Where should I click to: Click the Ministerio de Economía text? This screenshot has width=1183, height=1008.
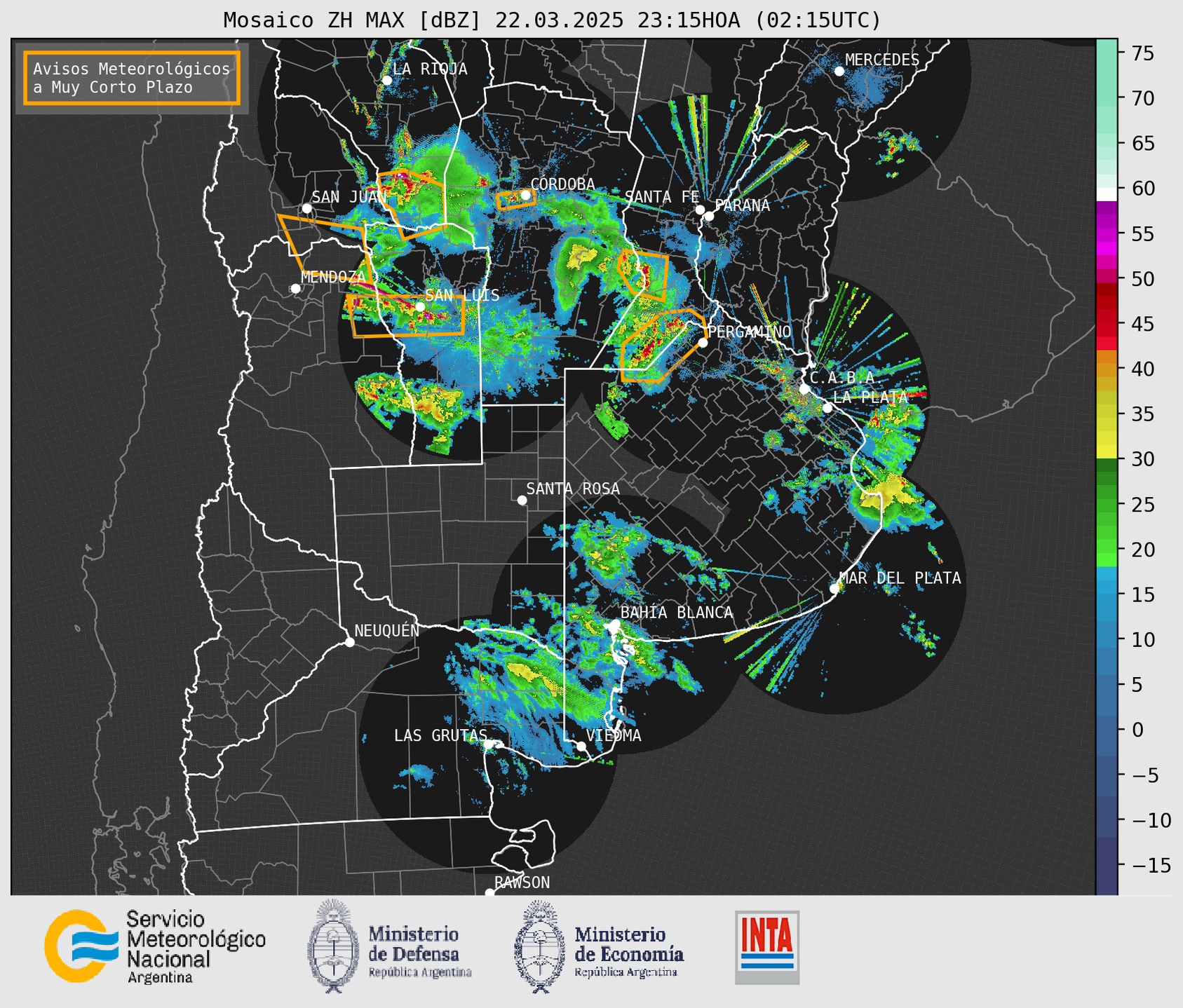click(x=628, y=952)
